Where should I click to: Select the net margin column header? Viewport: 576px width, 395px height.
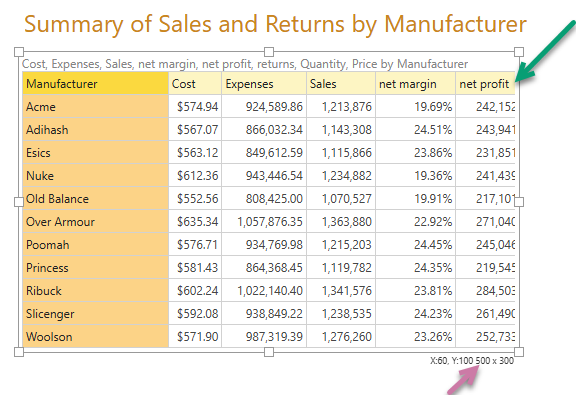(415, 84)
